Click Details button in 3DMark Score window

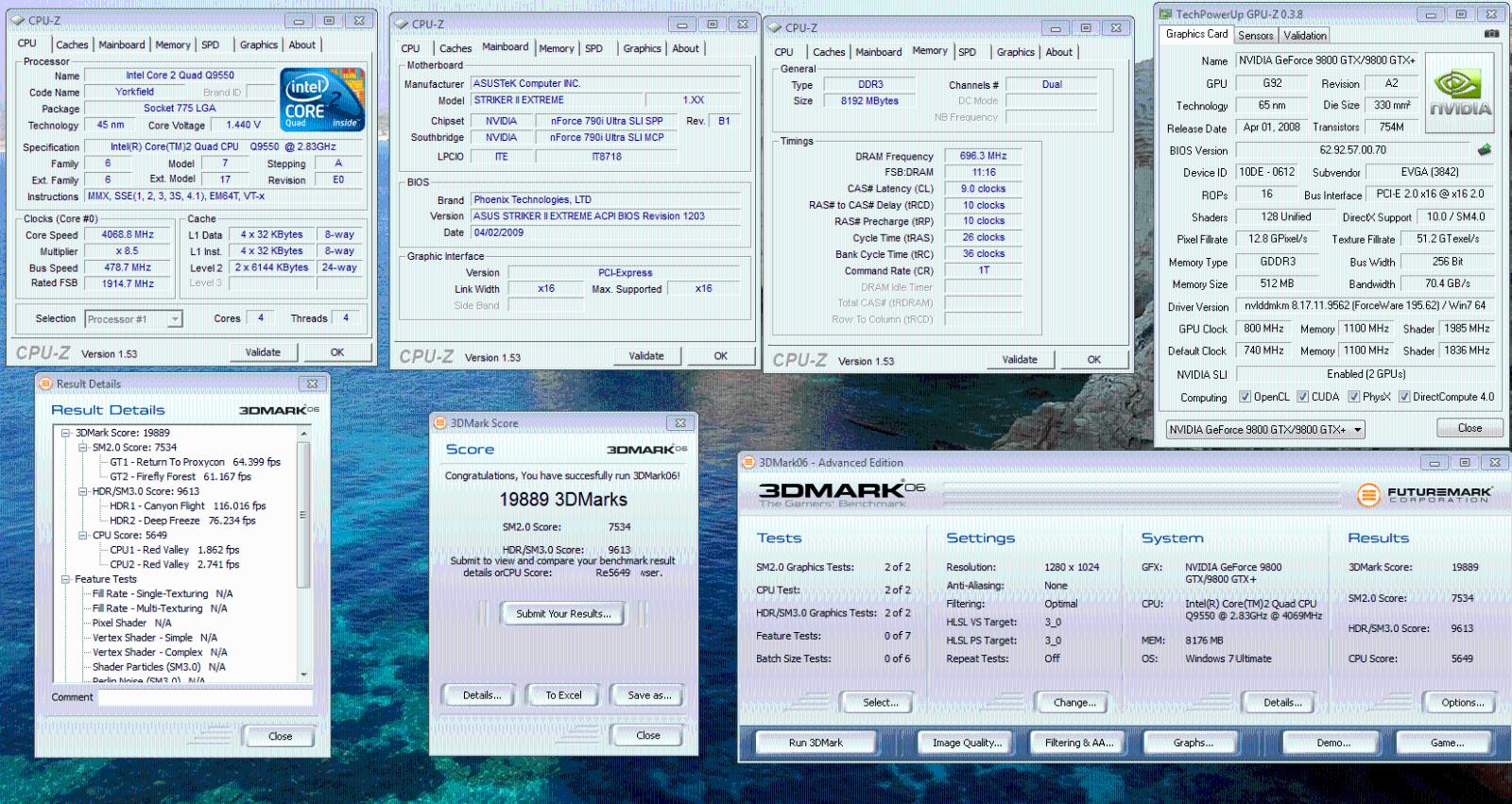click(x=482, y=695)
